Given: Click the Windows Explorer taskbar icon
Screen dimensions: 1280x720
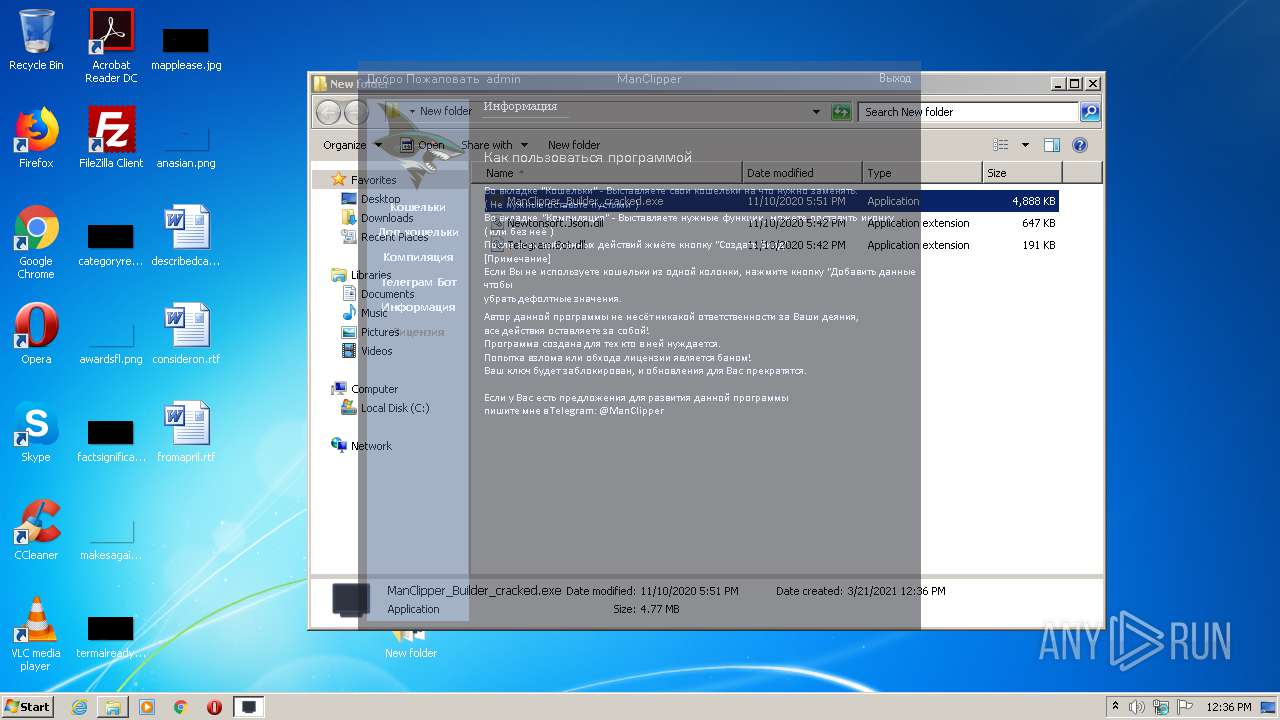Looking at the screenshot, I should (113, 707).
